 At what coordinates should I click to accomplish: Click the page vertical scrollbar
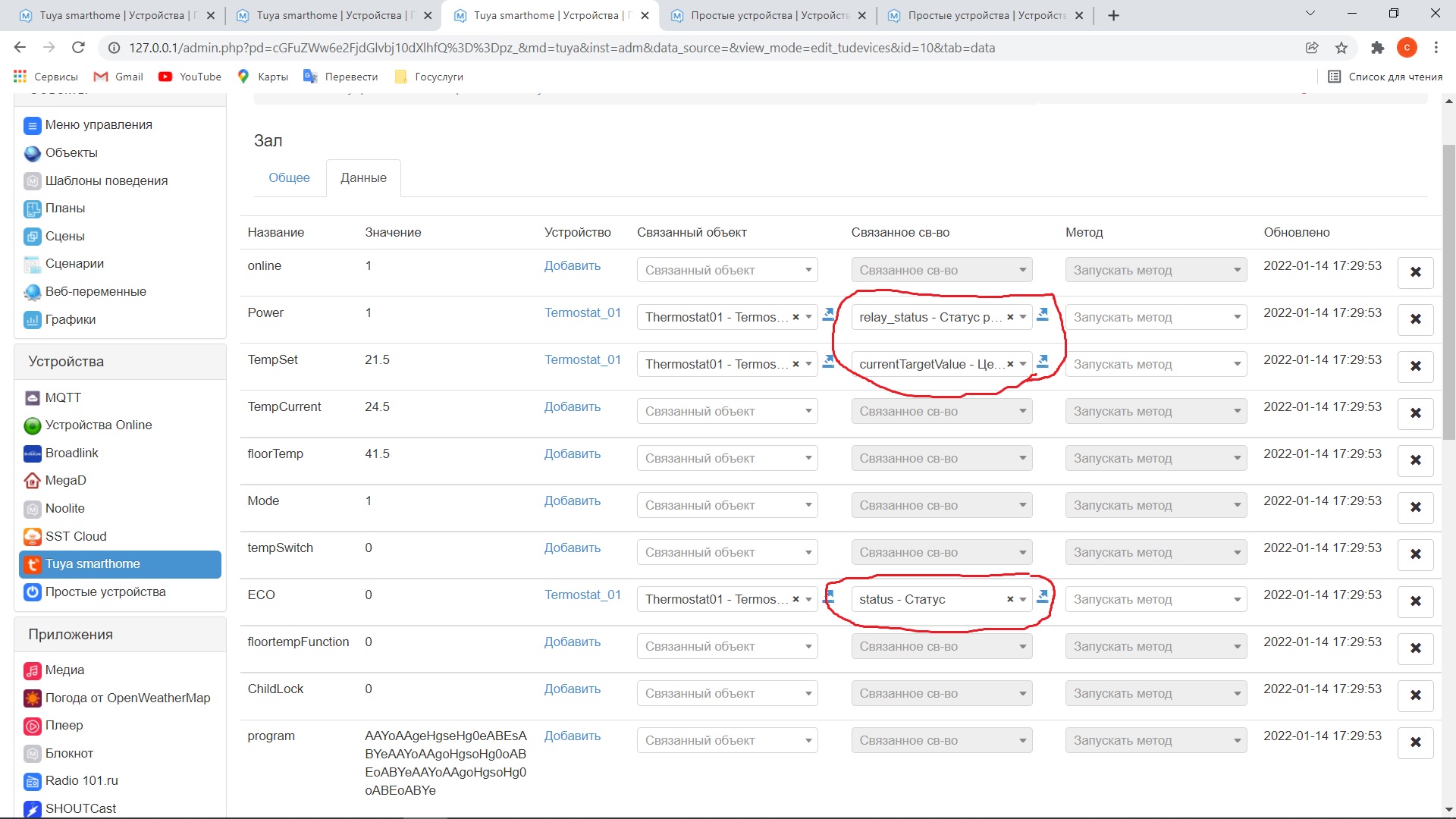(x=1448, y=292)
